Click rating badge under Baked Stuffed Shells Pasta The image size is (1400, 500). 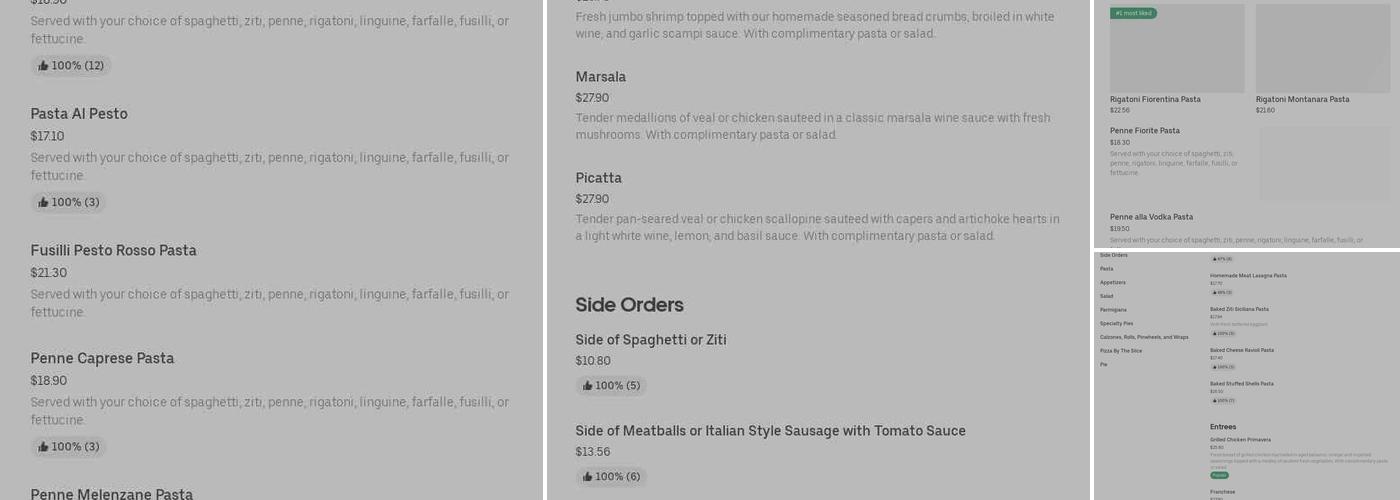1223,400
